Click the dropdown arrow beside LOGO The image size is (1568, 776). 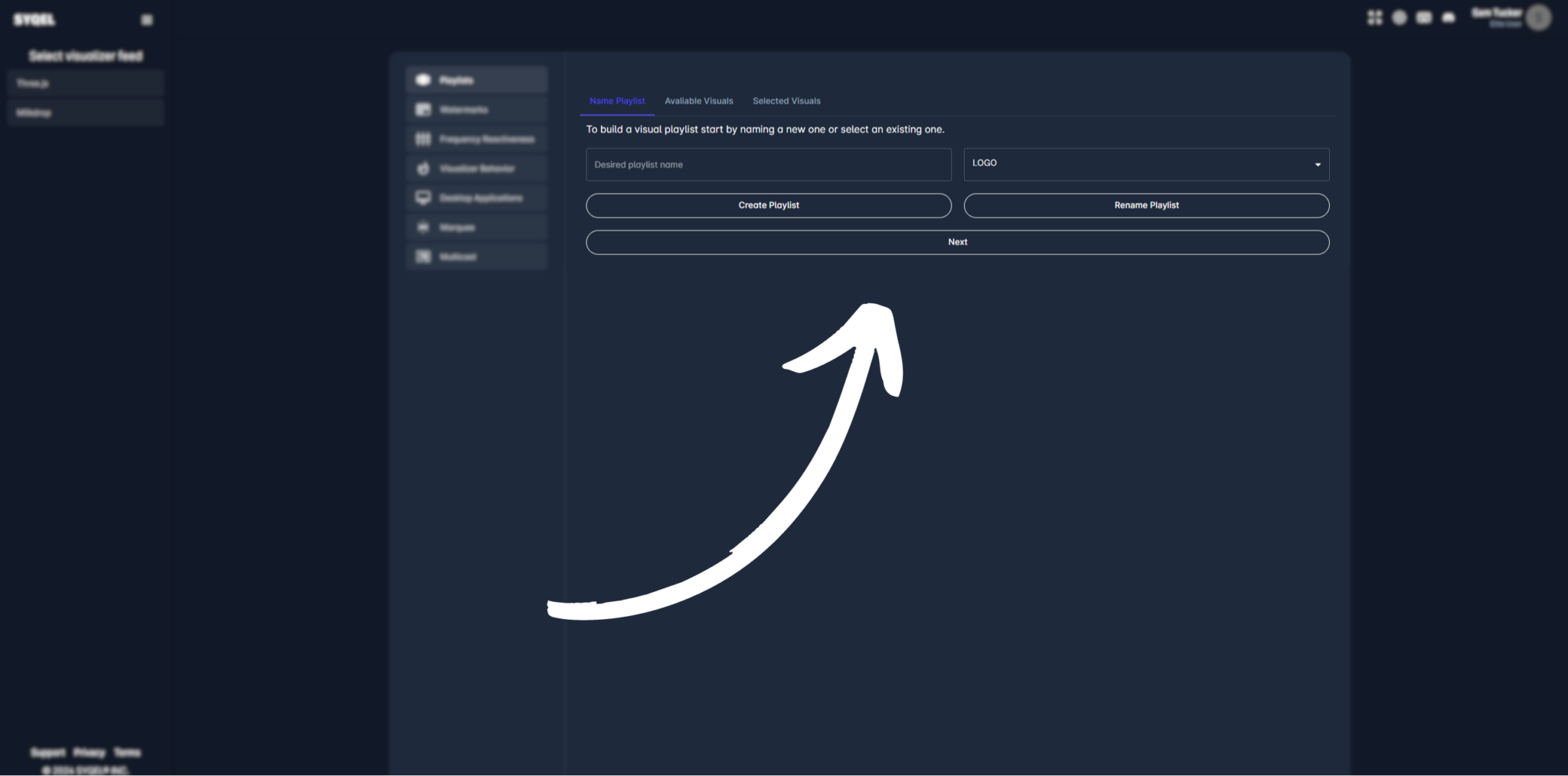[x=1318, y=165]
